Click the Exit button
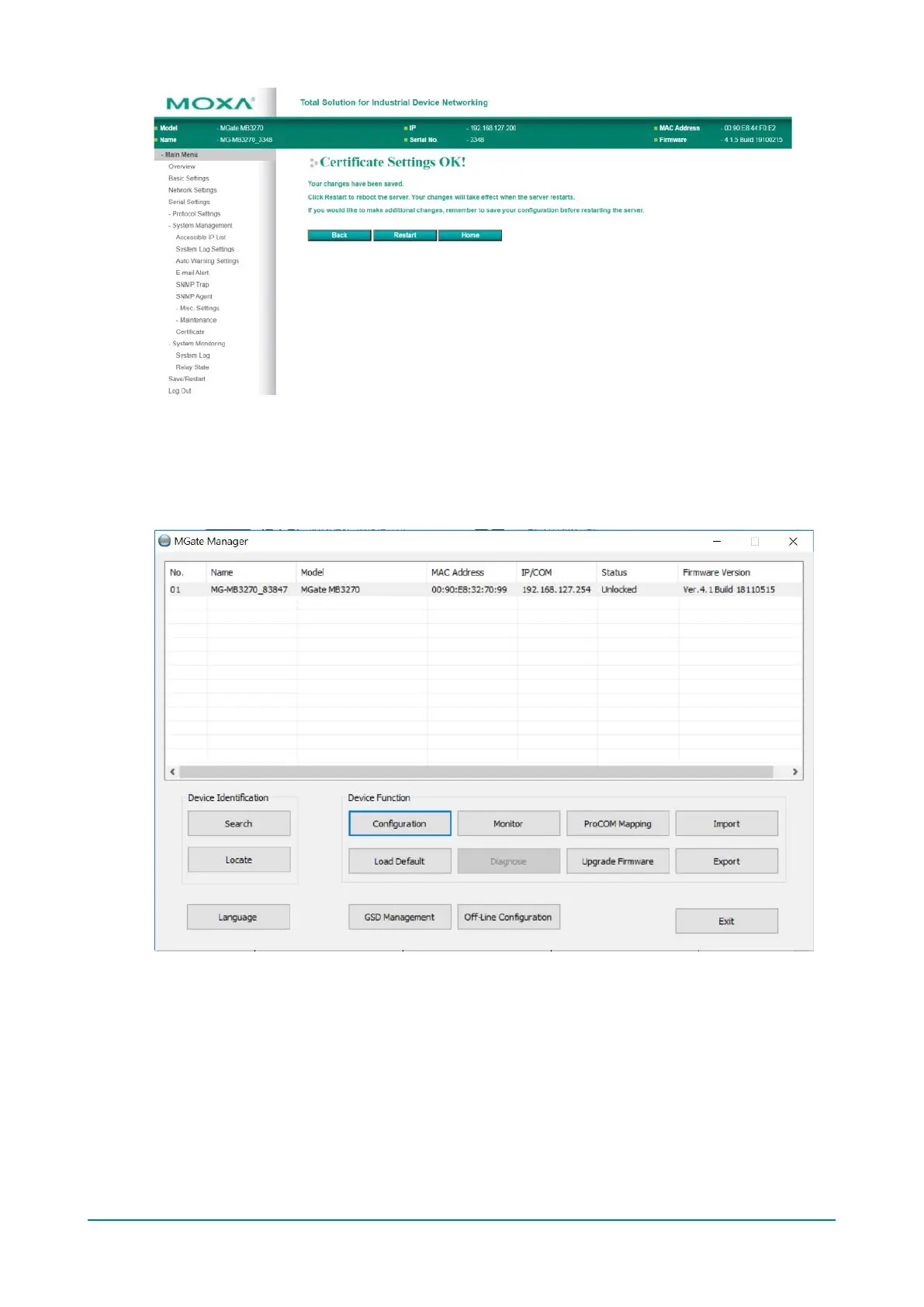Screen dimensions: 924x1307 [727, 921]
